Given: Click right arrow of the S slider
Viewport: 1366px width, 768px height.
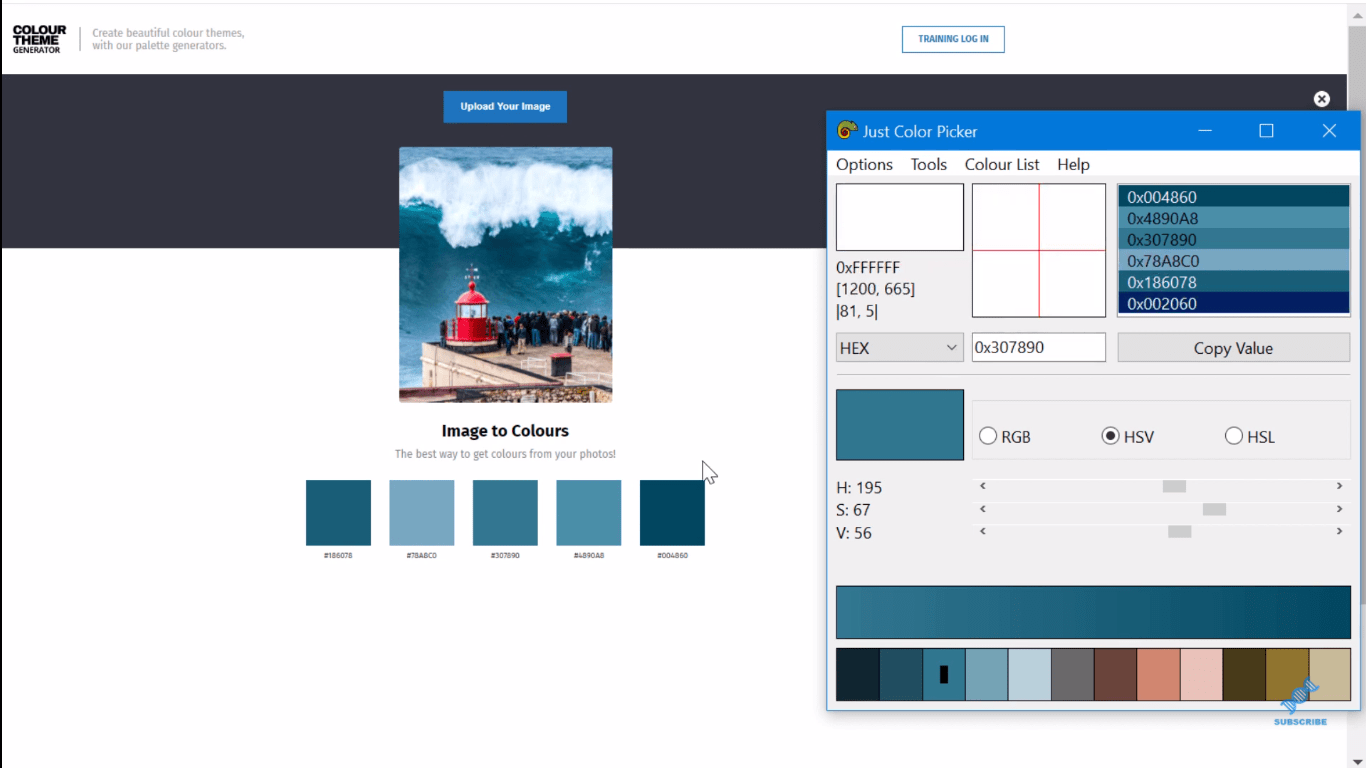Looking at the screenshot, I should click(1339, 509).
